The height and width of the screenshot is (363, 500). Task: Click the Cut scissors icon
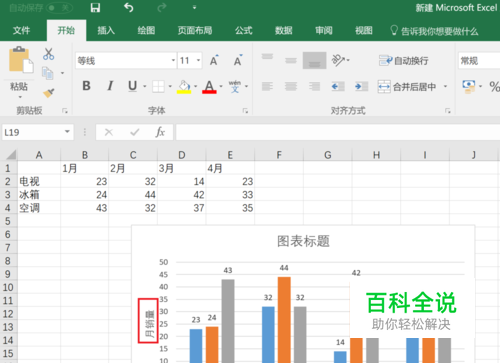coord(49,54)
